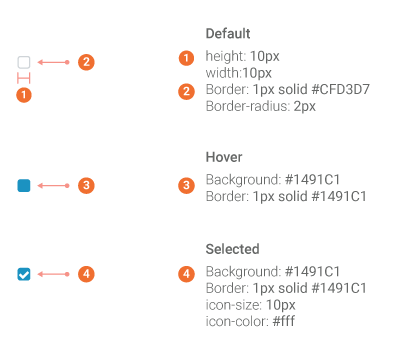Click orange badge 2 beside the default checkbox arrow

pos(86,62)
